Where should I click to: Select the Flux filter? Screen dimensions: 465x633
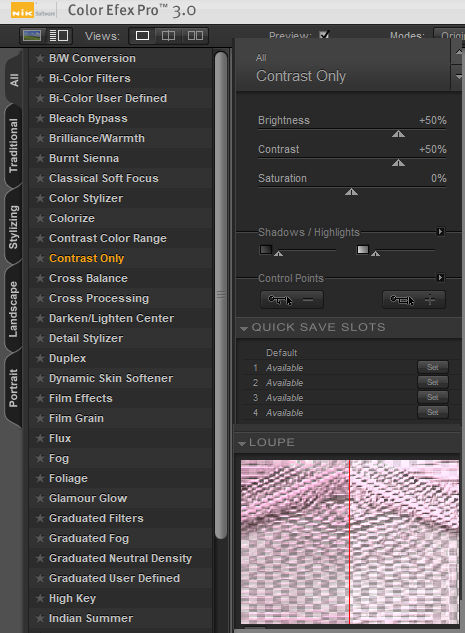click(60, 438)
